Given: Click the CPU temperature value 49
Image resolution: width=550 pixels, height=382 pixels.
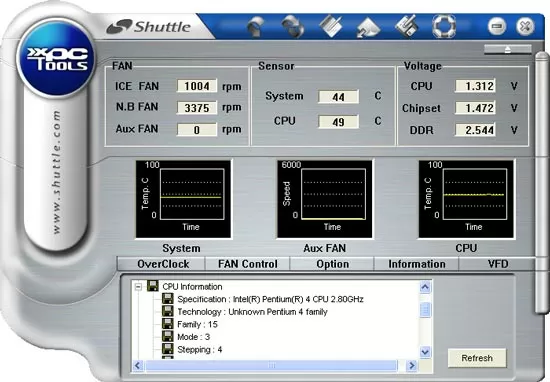Looking at the screenshot, I should pyautogui.click(x=338, y=122).
